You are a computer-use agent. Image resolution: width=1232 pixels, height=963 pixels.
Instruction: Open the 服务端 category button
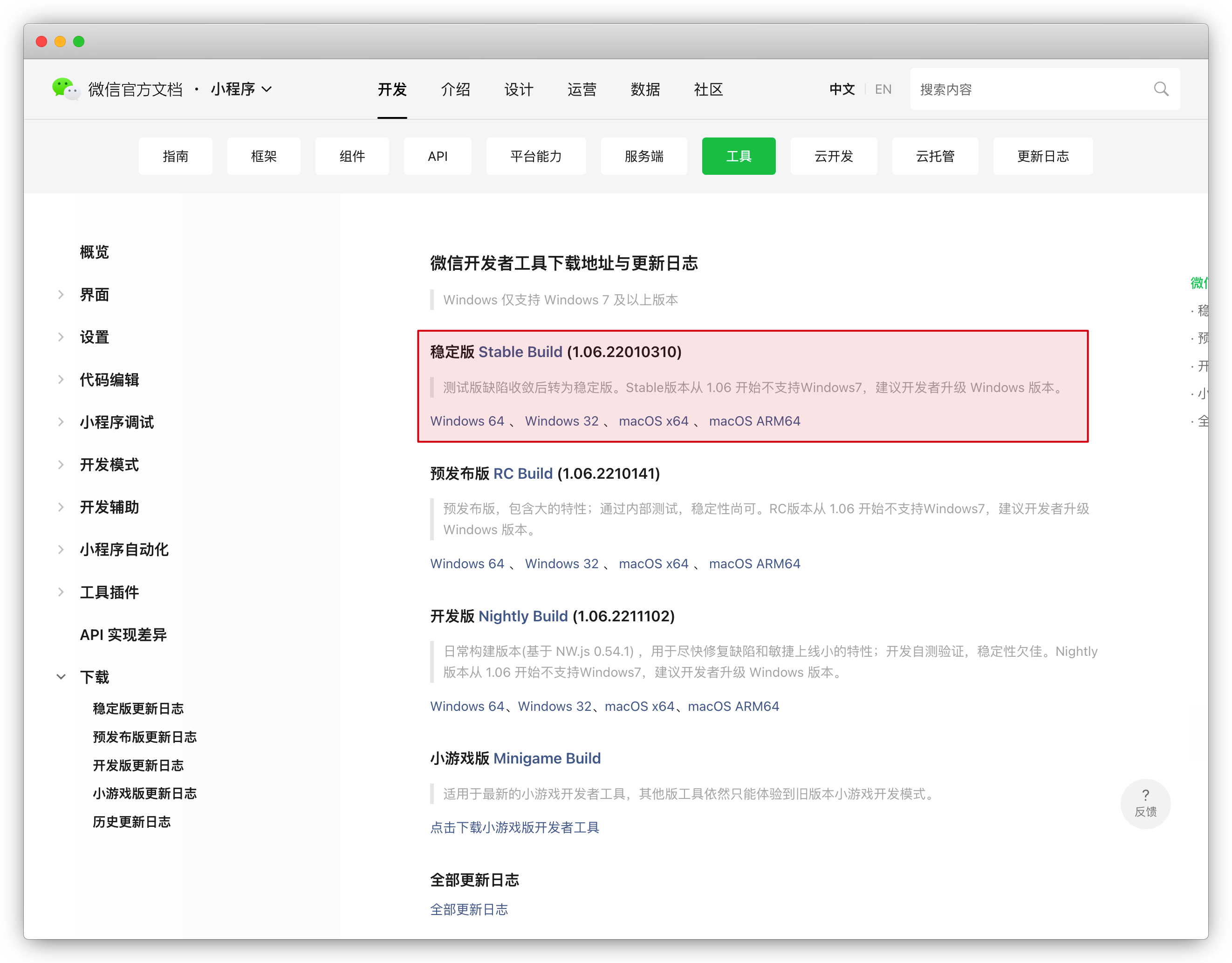643,156
